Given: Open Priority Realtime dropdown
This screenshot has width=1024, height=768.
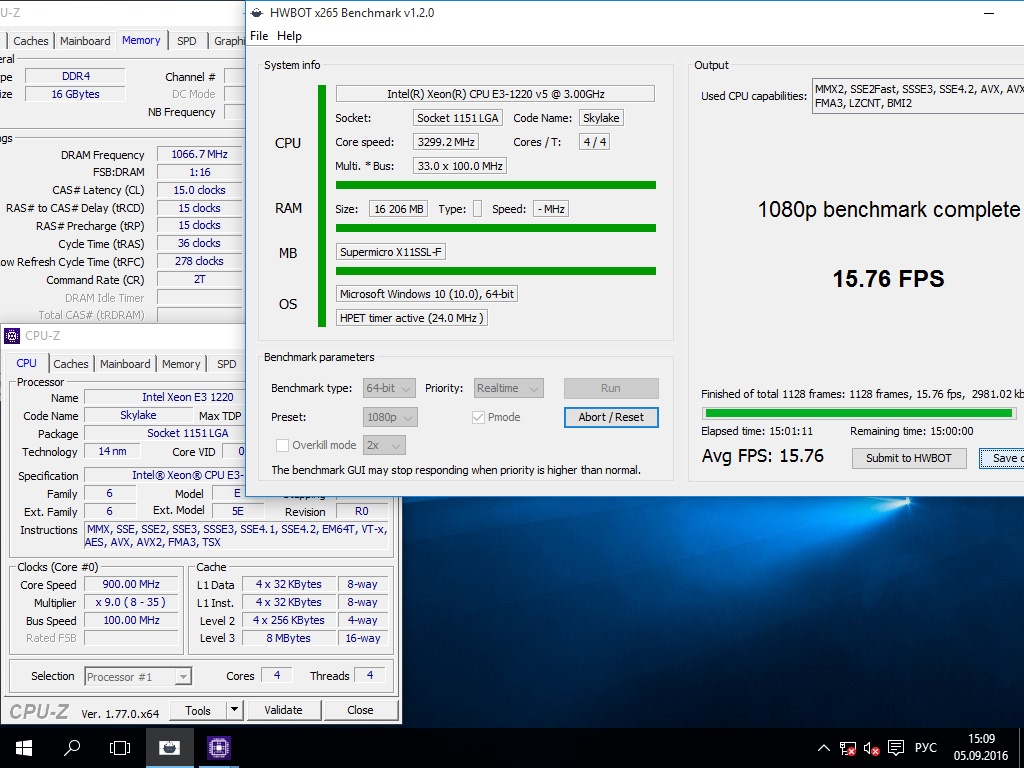Looking at the screenshot, I should click(509, 389).
